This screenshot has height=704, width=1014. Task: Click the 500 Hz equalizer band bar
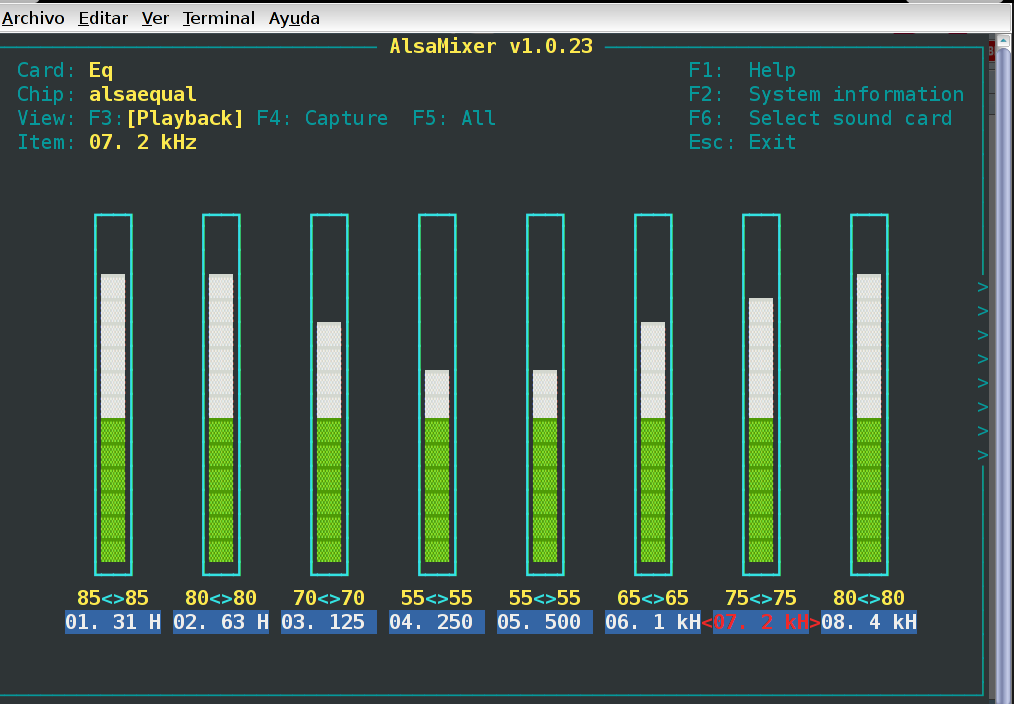point(545,394)
